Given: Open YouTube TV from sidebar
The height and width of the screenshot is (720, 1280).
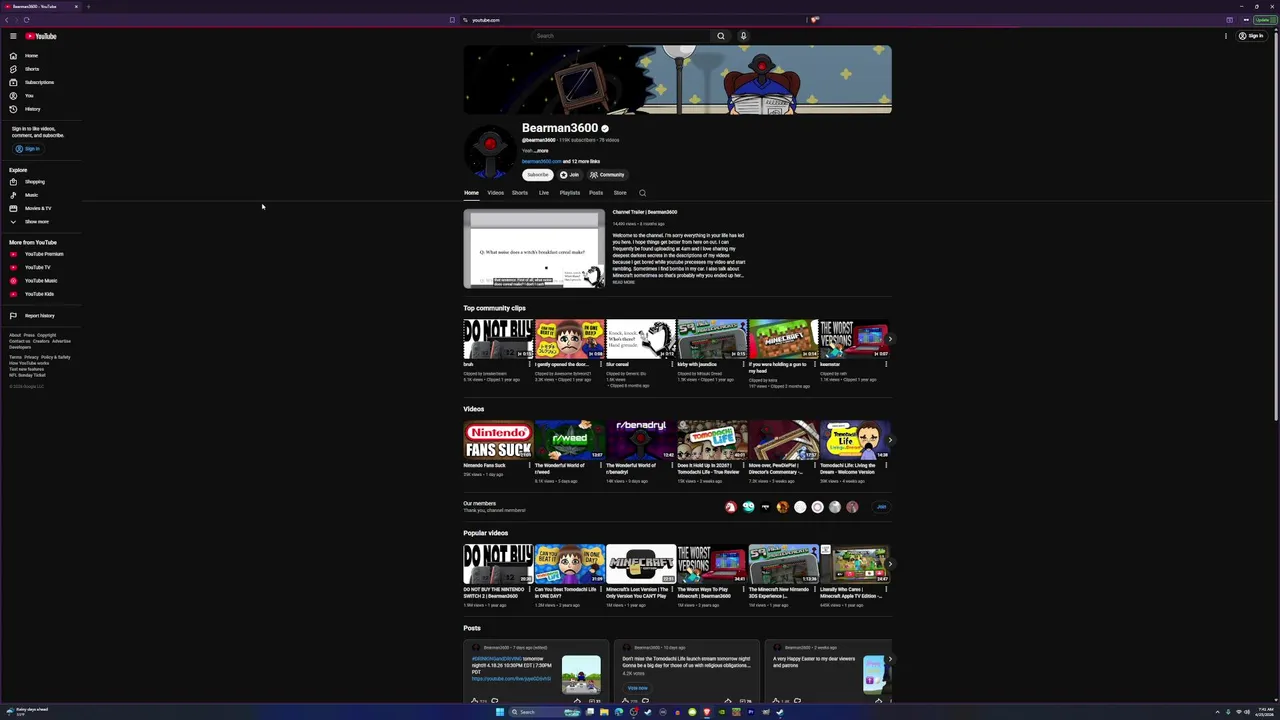Looking at the screenshot, I should tap(37, 267).
